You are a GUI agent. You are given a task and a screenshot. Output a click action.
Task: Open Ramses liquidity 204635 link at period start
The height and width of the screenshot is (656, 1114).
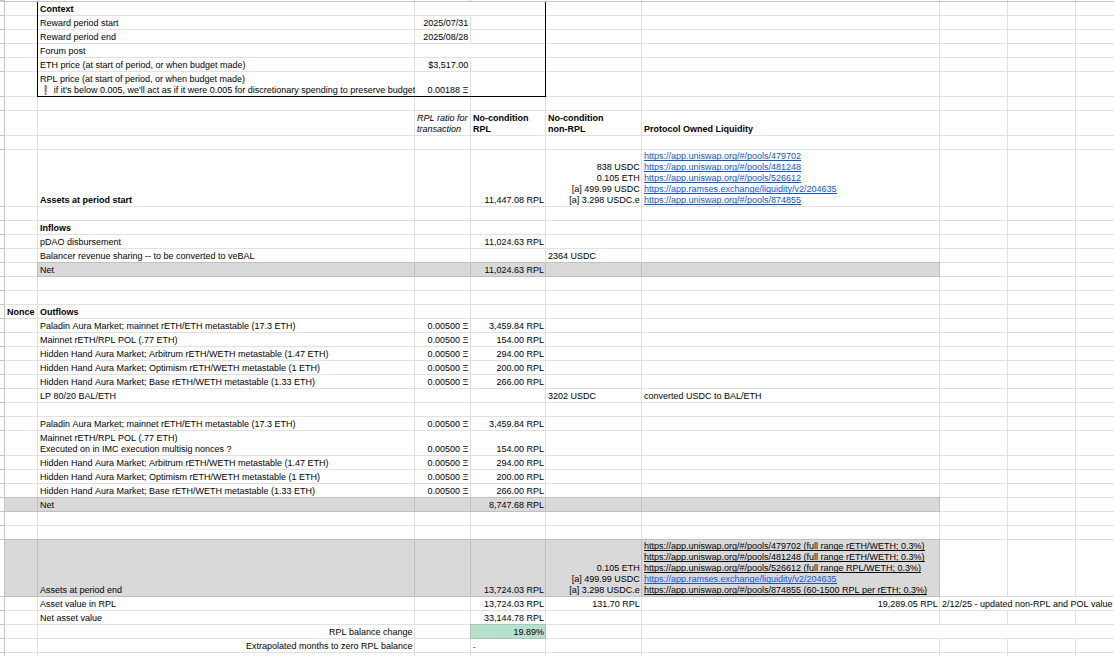click(x=740, y=189)
